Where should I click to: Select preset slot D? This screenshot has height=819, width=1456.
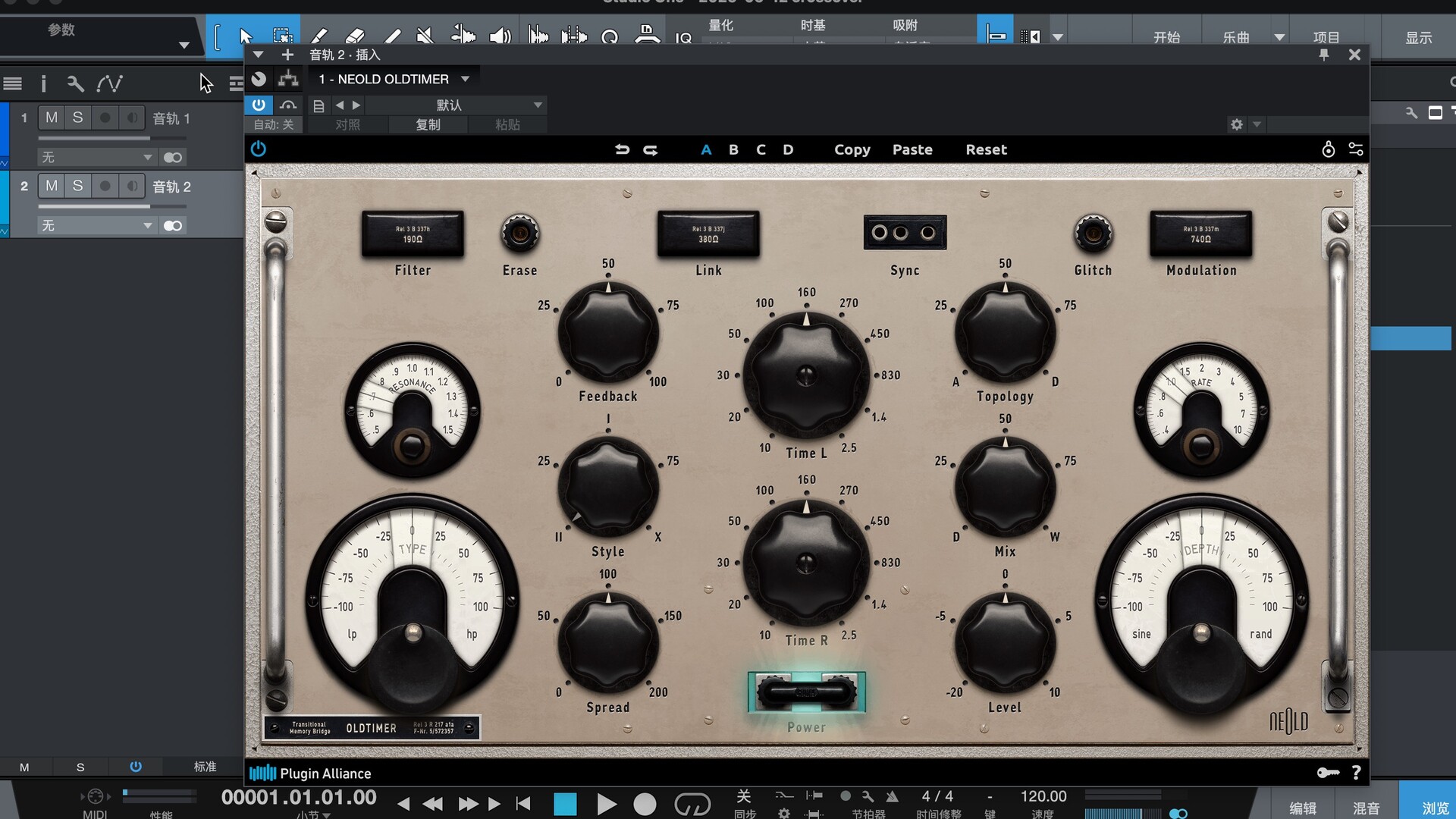[788, 149]
